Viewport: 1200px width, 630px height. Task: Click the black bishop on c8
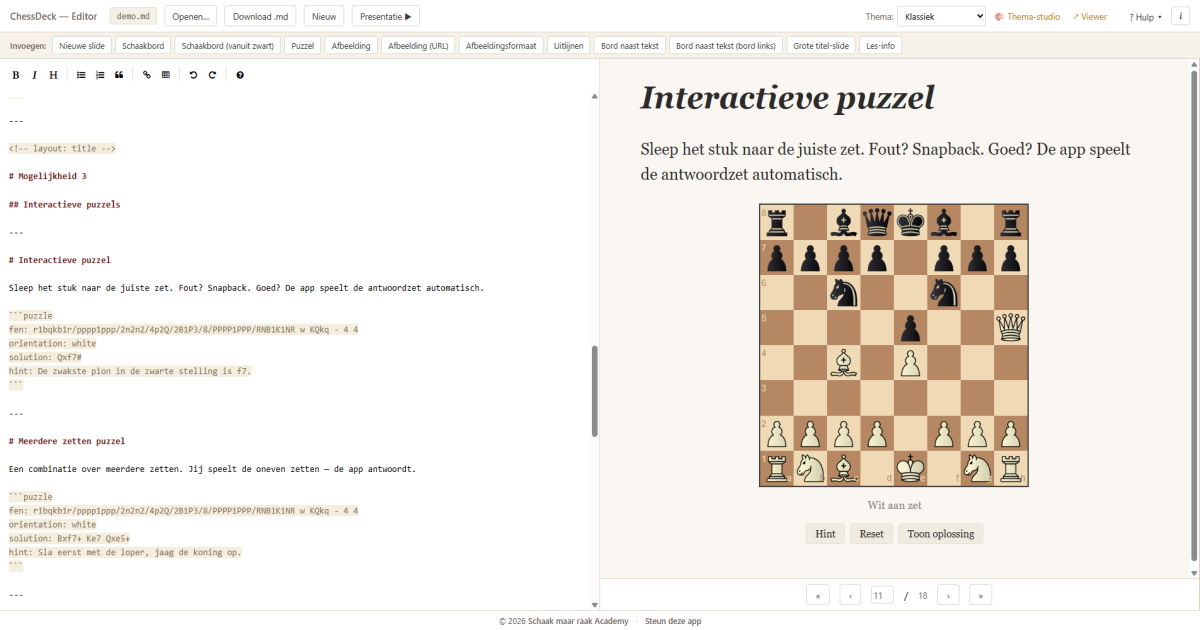[x=844, y=222]
